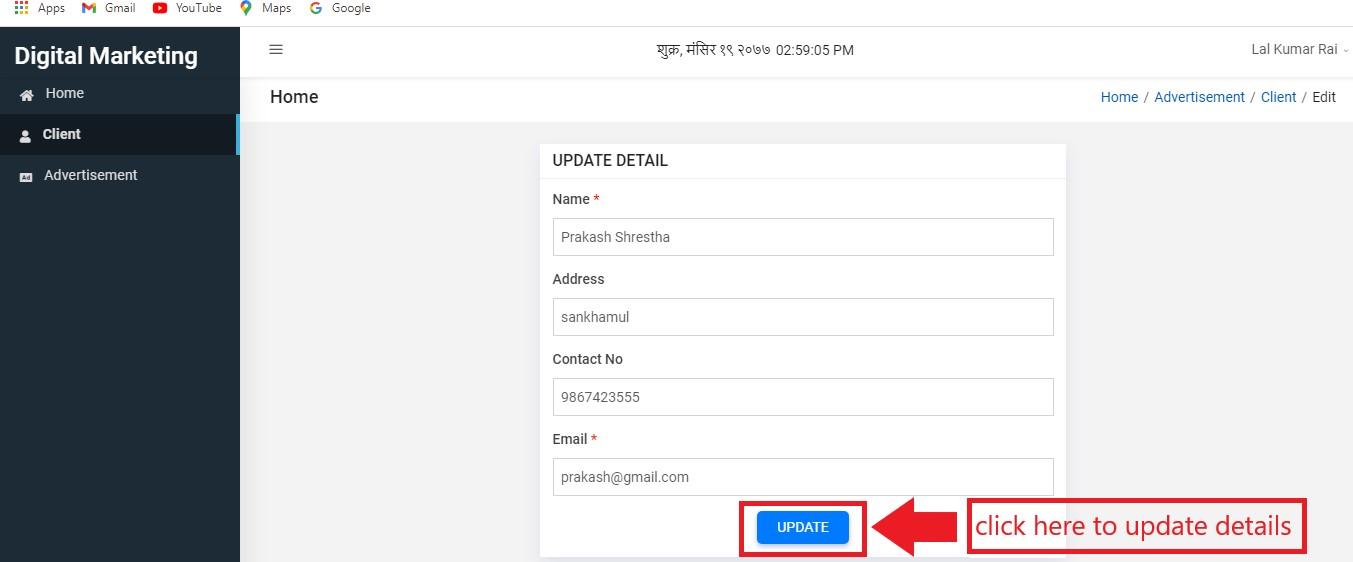
Task: Follow the Advertisement breadcrumb link
Action: (x=1199, y=97)
